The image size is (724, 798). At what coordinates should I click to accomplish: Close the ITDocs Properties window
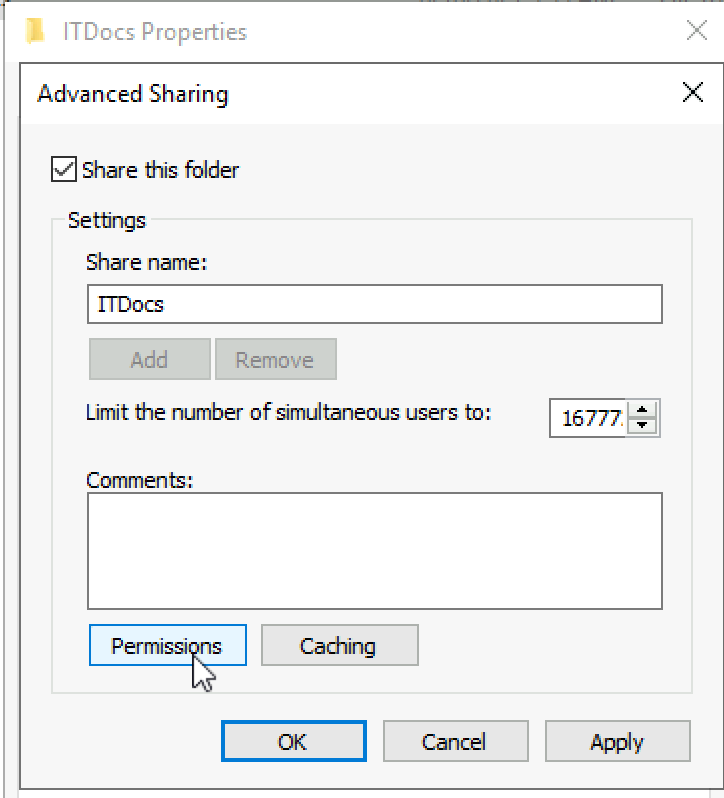[x=697, y=30]
